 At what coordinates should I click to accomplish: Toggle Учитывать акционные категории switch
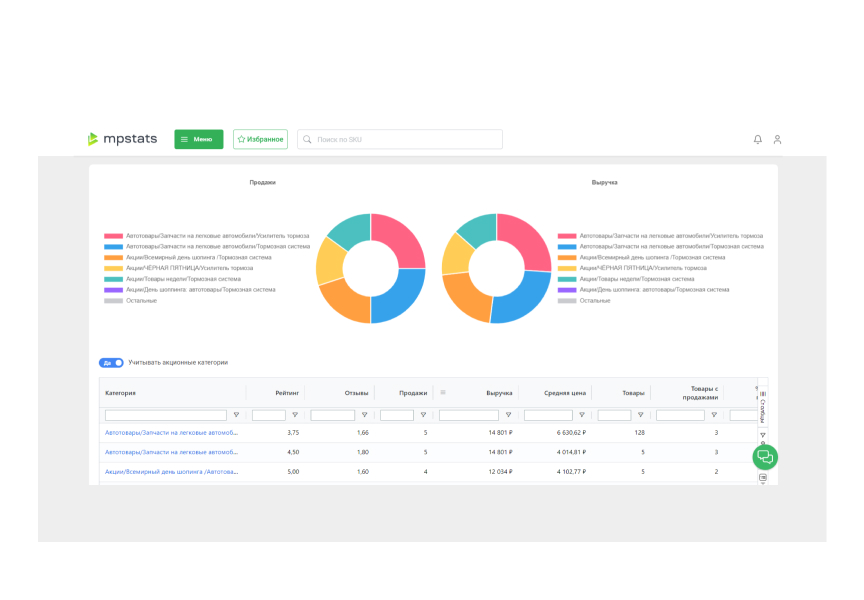[111, 362]
